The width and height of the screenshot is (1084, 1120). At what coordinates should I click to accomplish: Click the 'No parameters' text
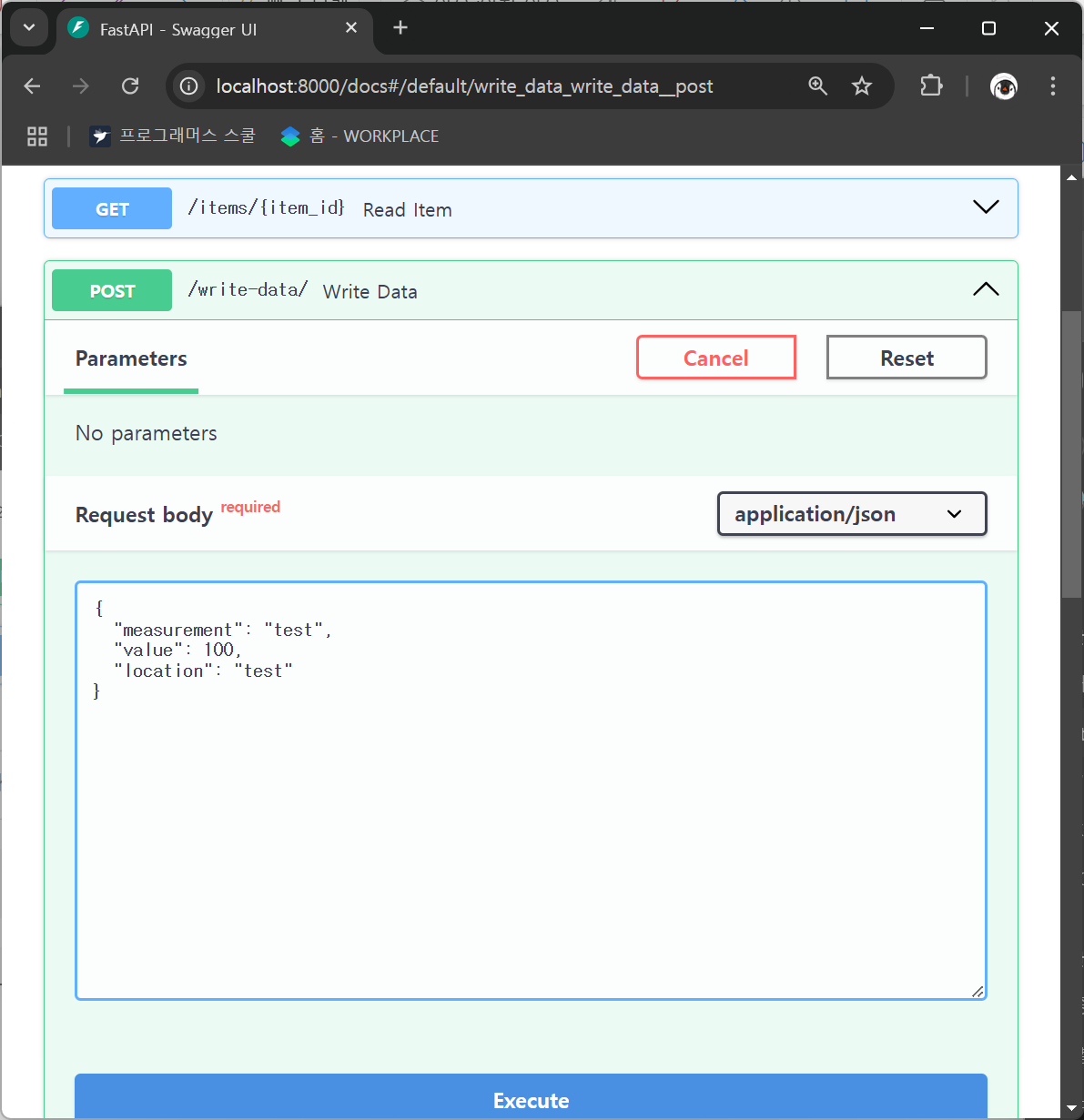coord(146,433)
